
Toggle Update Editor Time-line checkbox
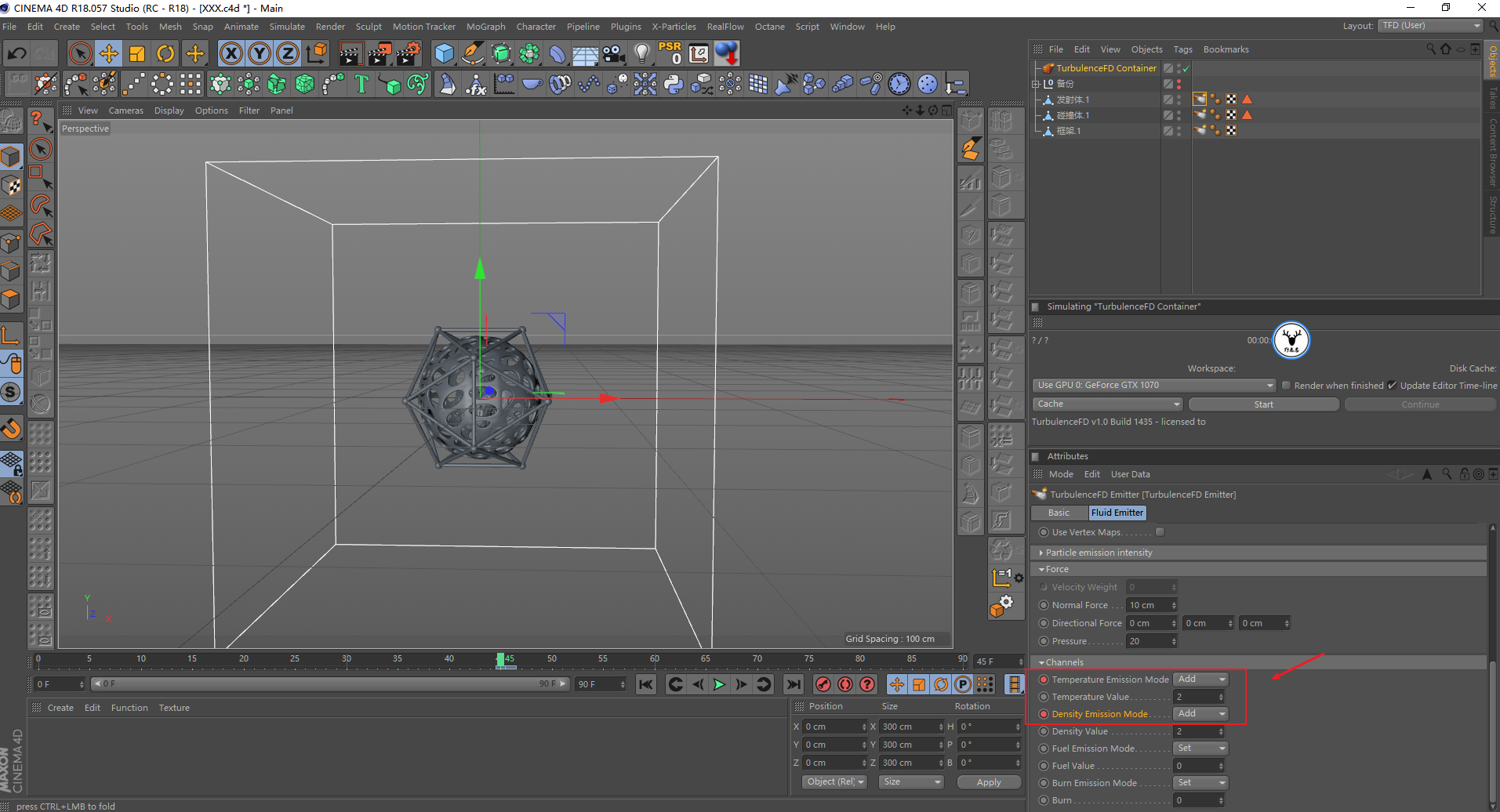coord(1392,386)
